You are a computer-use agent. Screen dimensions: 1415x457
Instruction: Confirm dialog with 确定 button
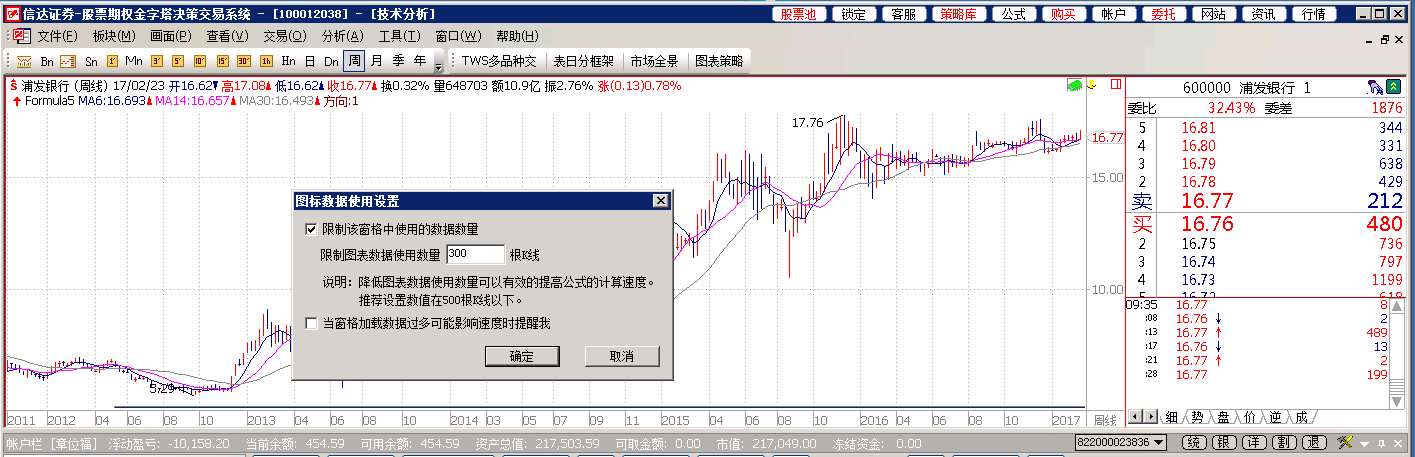[x=521, y=356]
